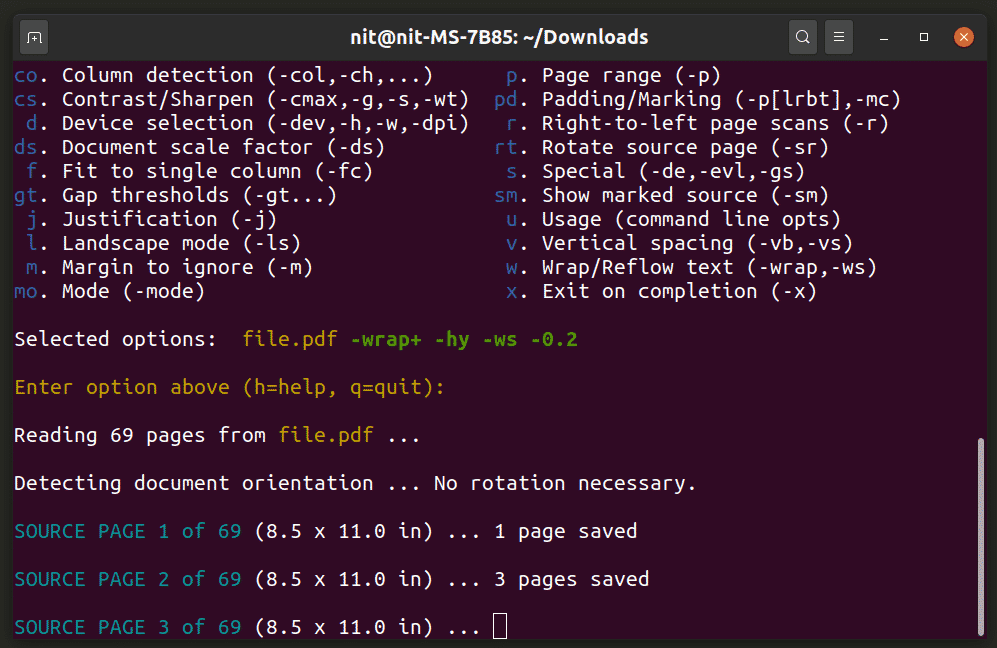
Task: Click the Contrast/Sharpen option entry
Action: 260,99
